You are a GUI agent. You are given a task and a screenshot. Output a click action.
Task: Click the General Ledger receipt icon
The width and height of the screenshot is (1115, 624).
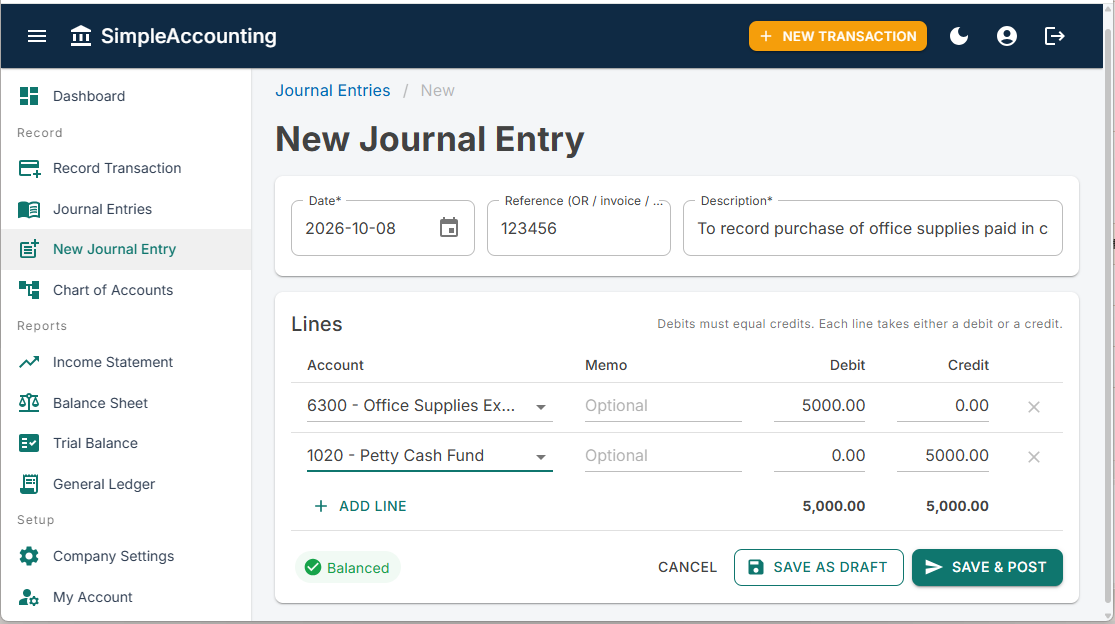pyautogui.click(x=29, y=484)
